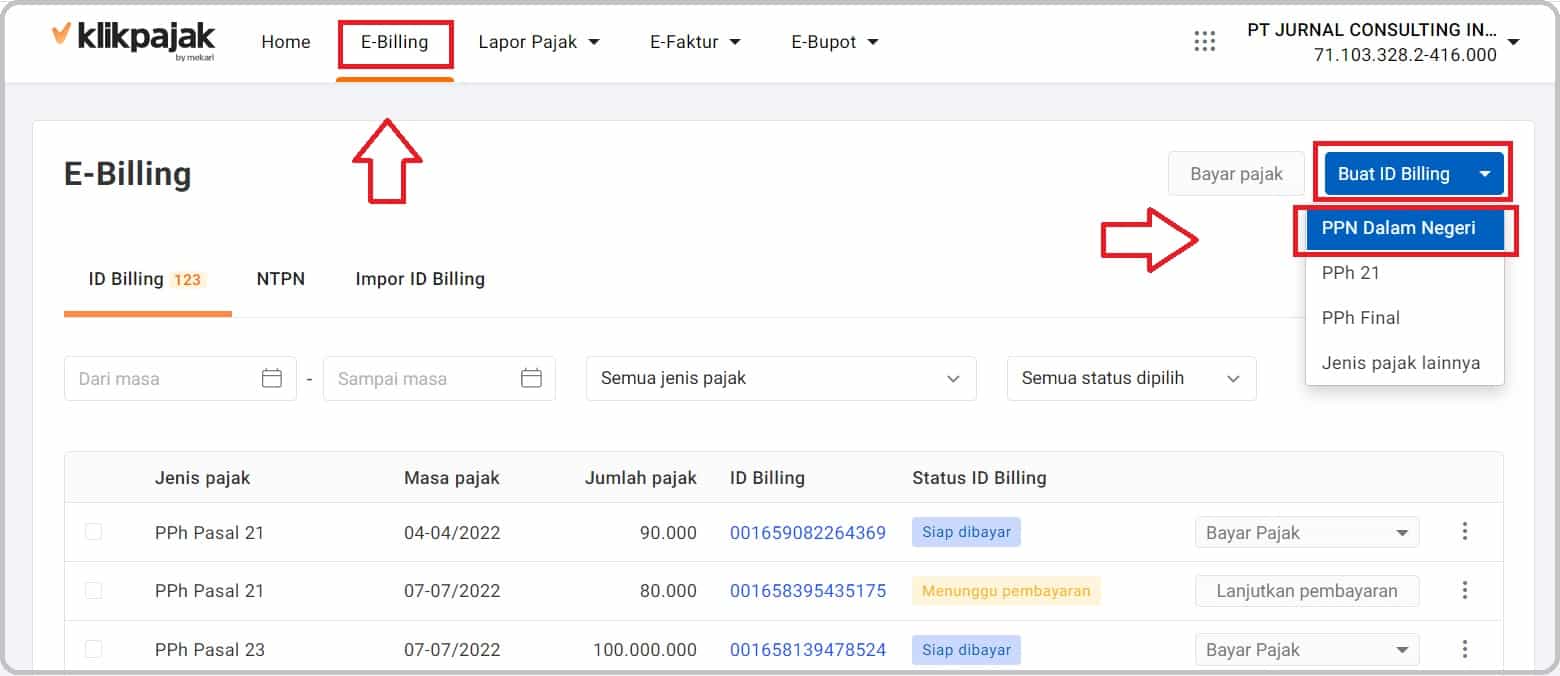The width and height of the screenshot is (1560, 676).
Task: Open the calendar icon in Dari masa field
Action: [x=272, y=378]
